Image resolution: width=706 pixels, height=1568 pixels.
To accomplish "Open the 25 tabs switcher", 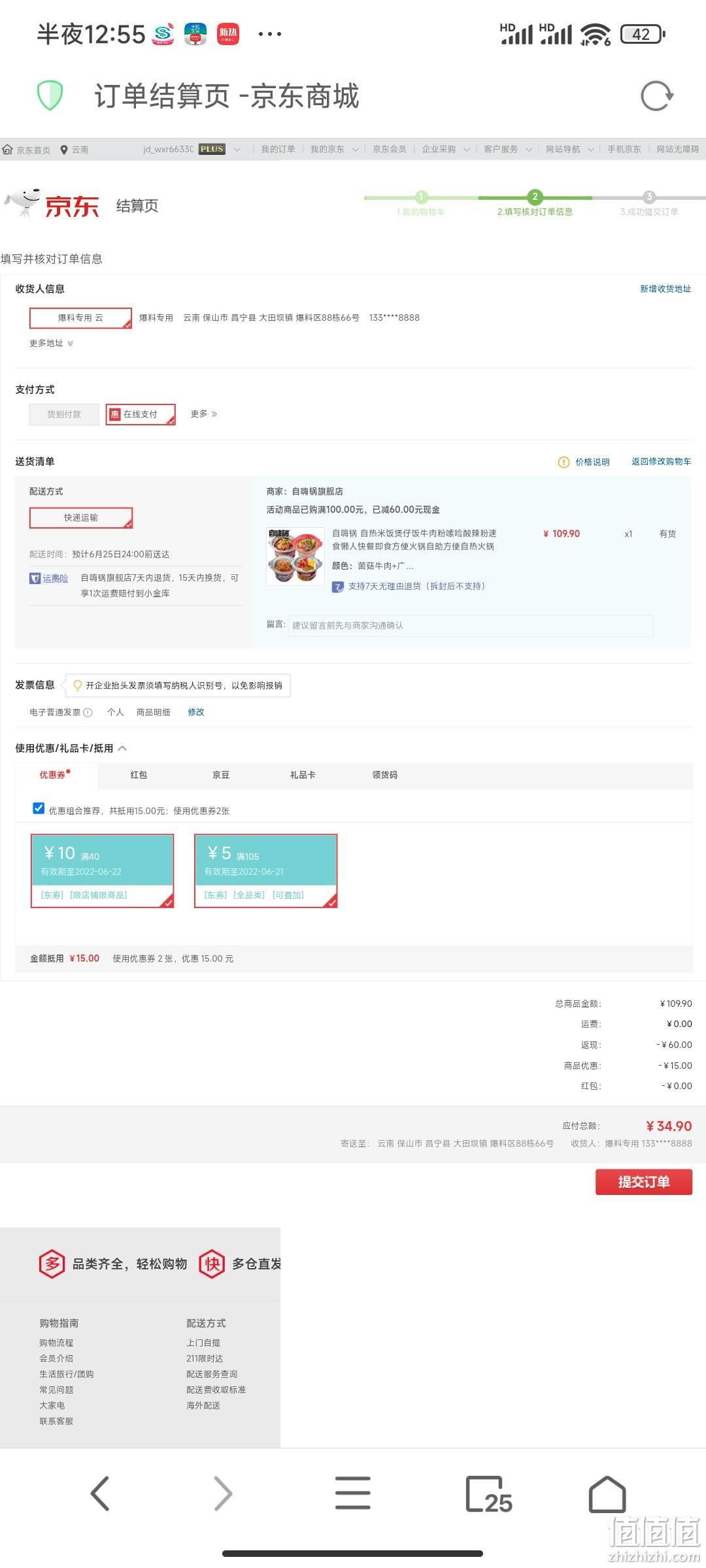I will [488, 1494].
